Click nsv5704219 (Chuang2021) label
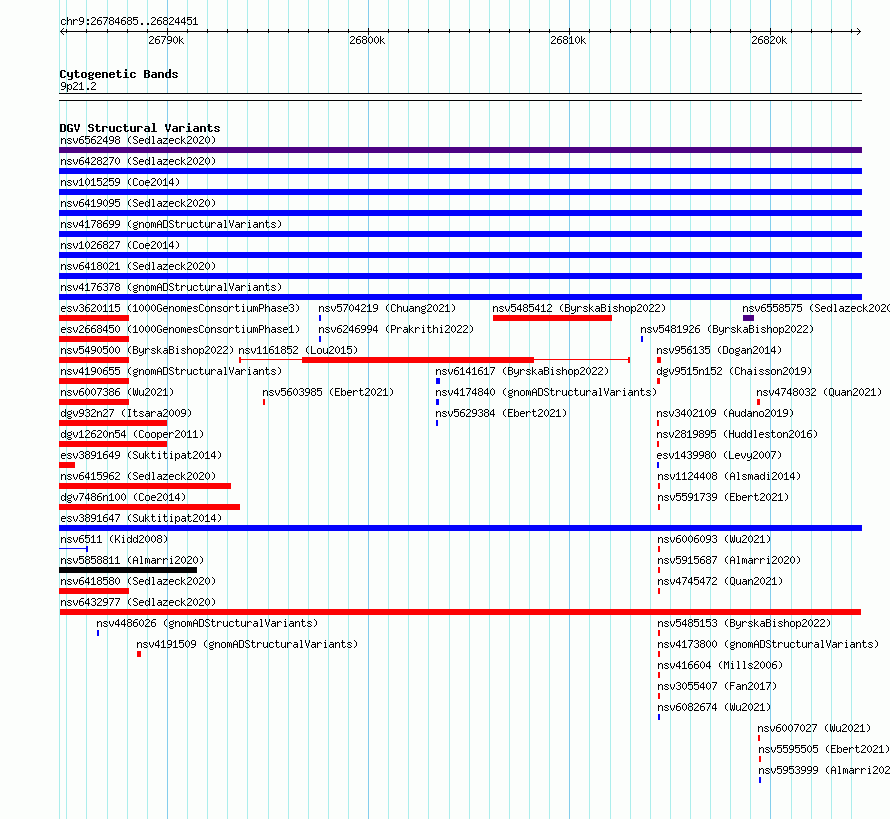The height and width of the screenshot is (819, 890). pos(387,308)
